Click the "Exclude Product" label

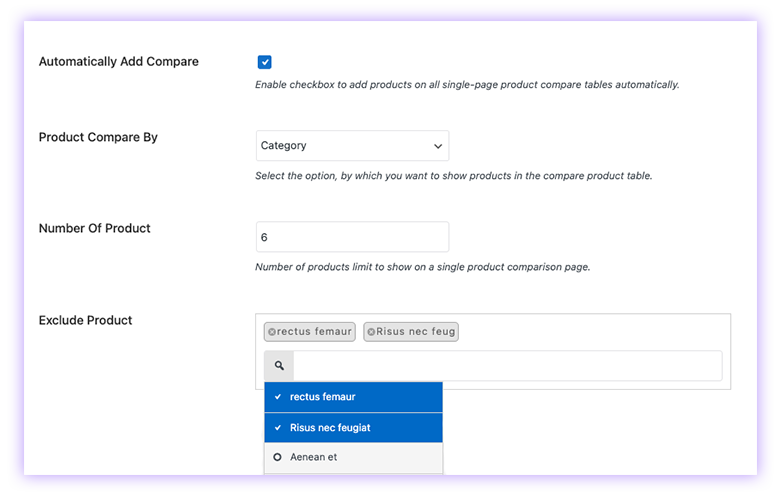pyautogui.click(x=85, y=321)
